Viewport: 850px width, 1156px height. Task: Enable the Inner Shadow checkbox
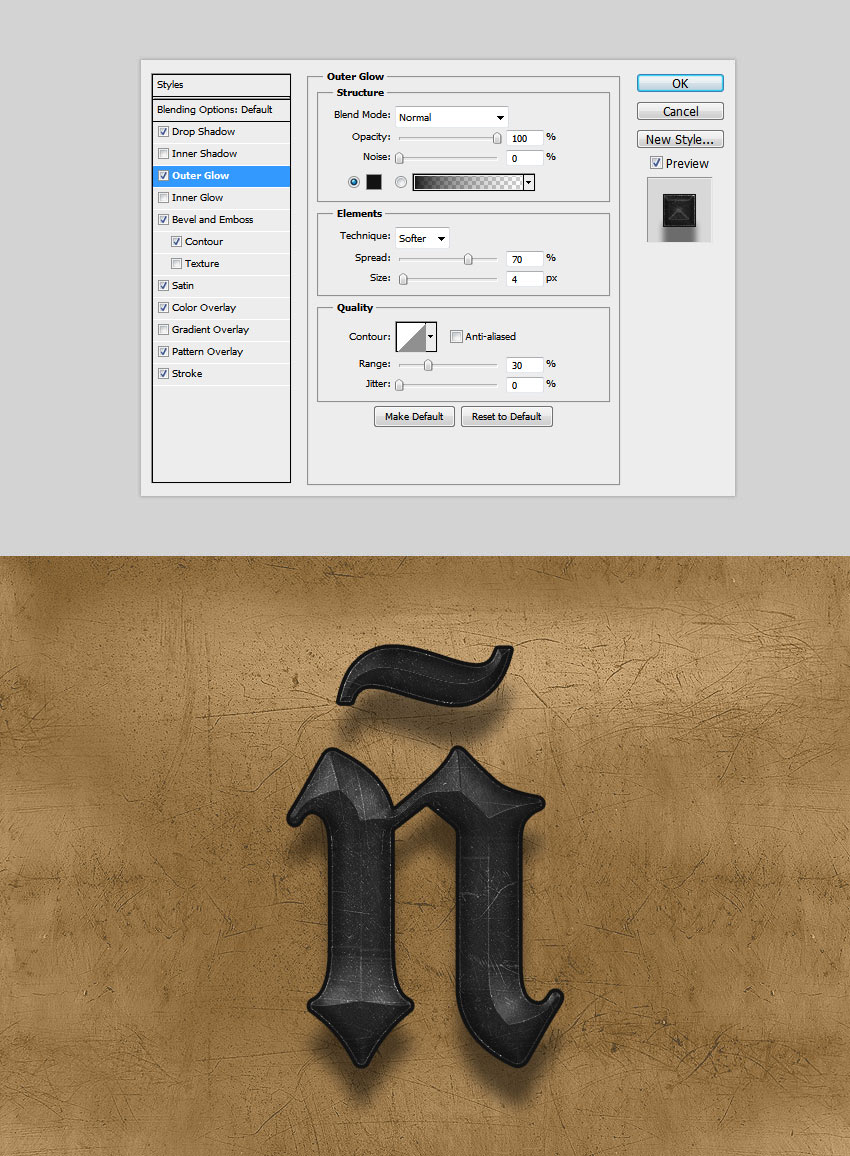(x=164, y=153)
